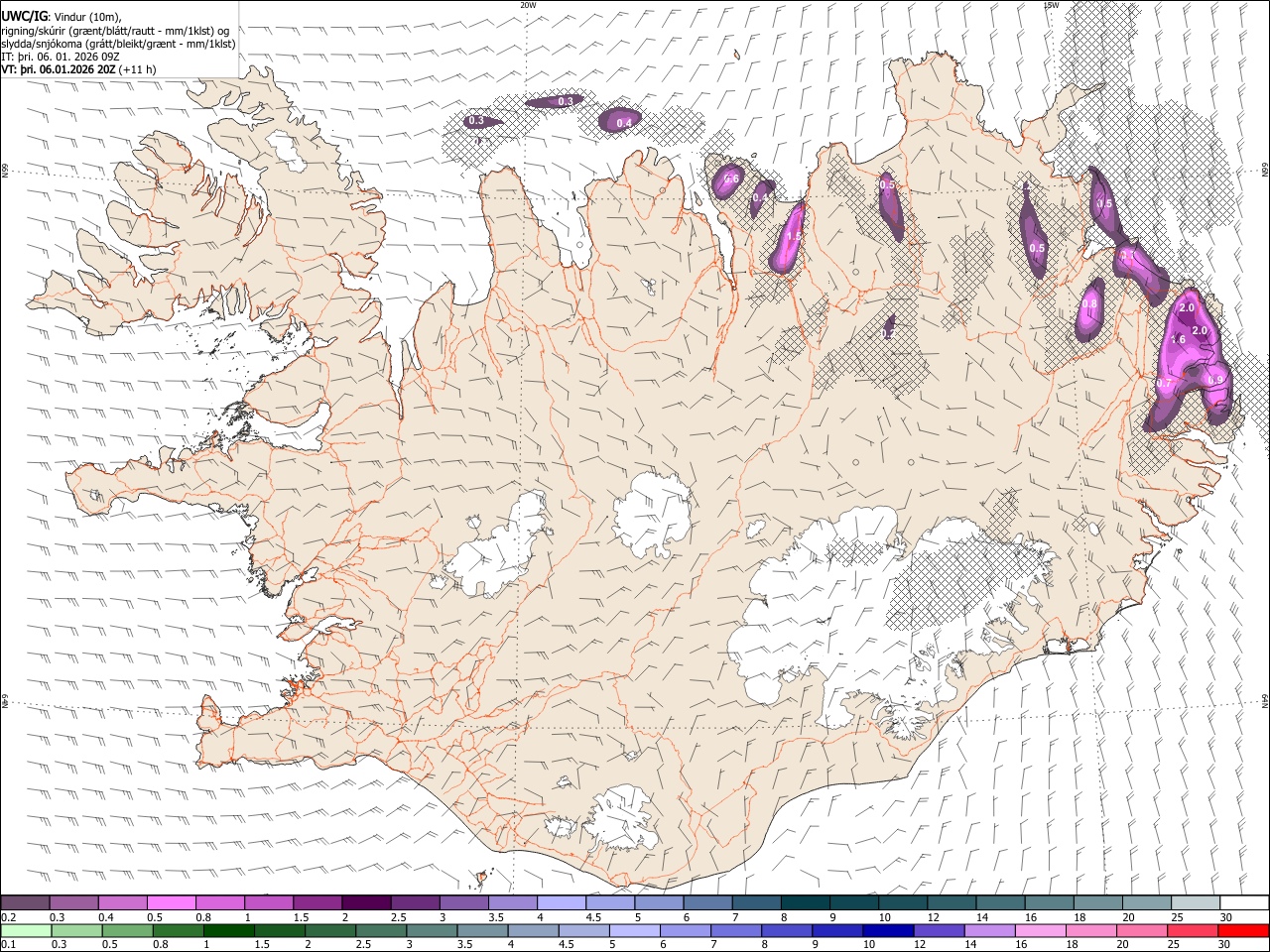Click the 0.4 value on the northern offshore snow patch

pyautogui.click(x=624, y=123)
